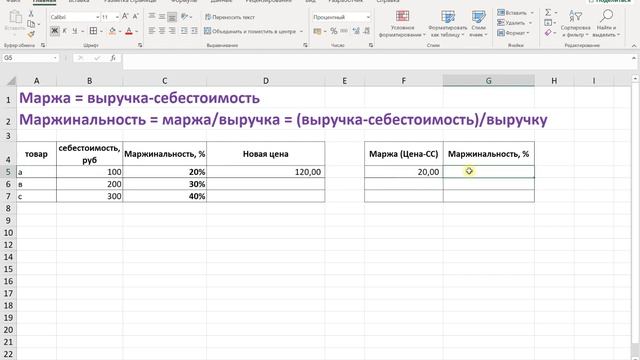Align text to top of cell
640x360 pixels.
pos(151,17)
